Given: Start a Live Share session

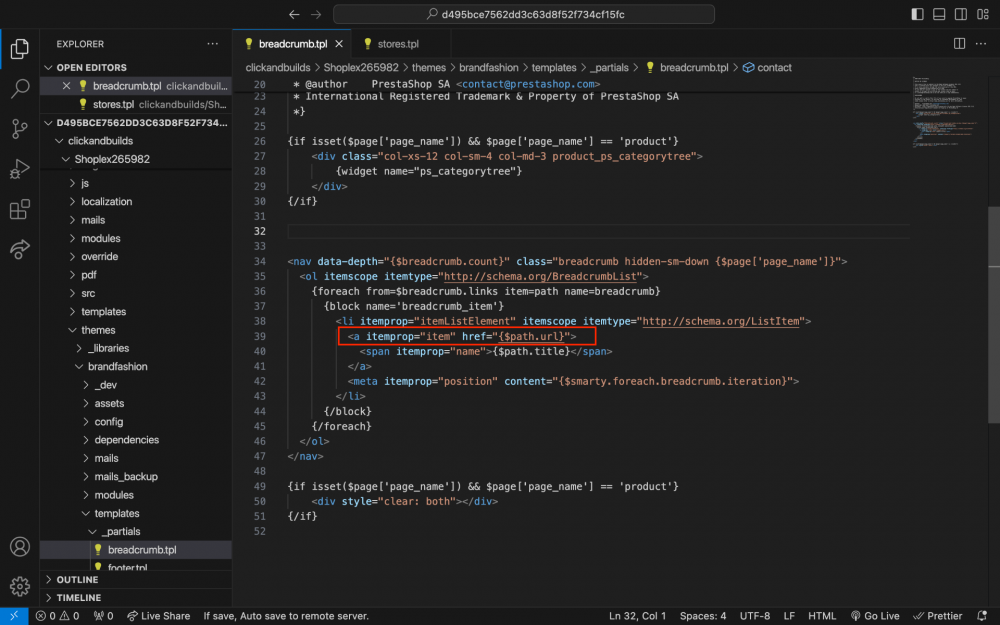Looking at the screenshot, I should pyautogui.click(x=158, y=615).
